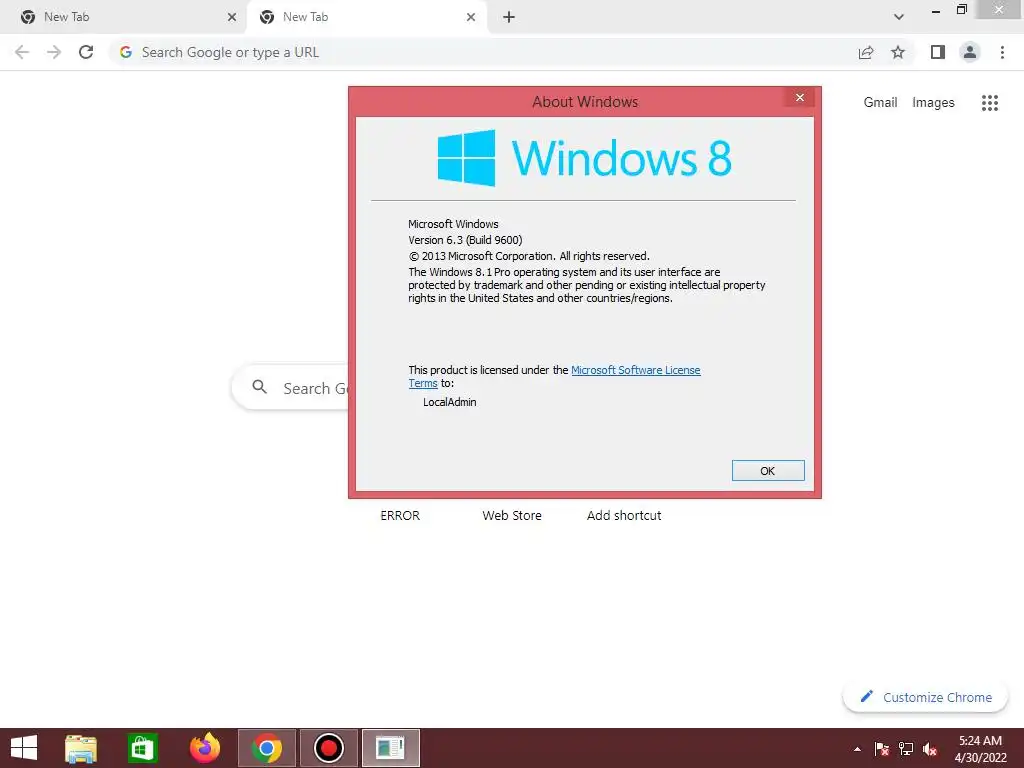Open the Chrome profile avatar
Viewport: 1024px width, 768px height.
point(970,52)
